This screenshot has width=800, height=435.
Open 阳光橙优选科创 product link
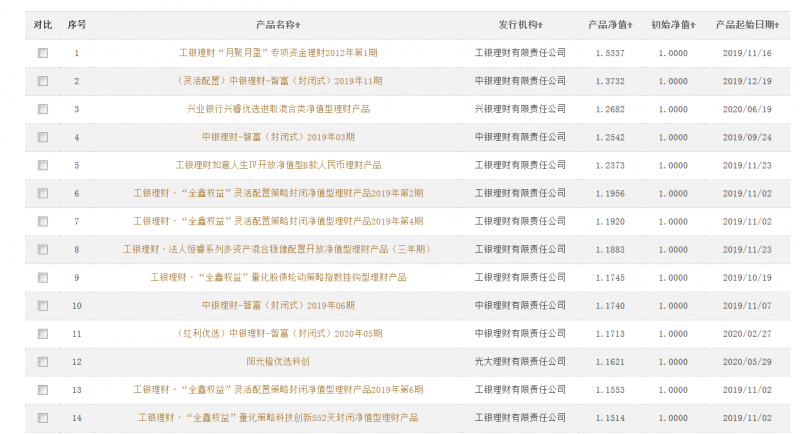(x=278, y=362)
